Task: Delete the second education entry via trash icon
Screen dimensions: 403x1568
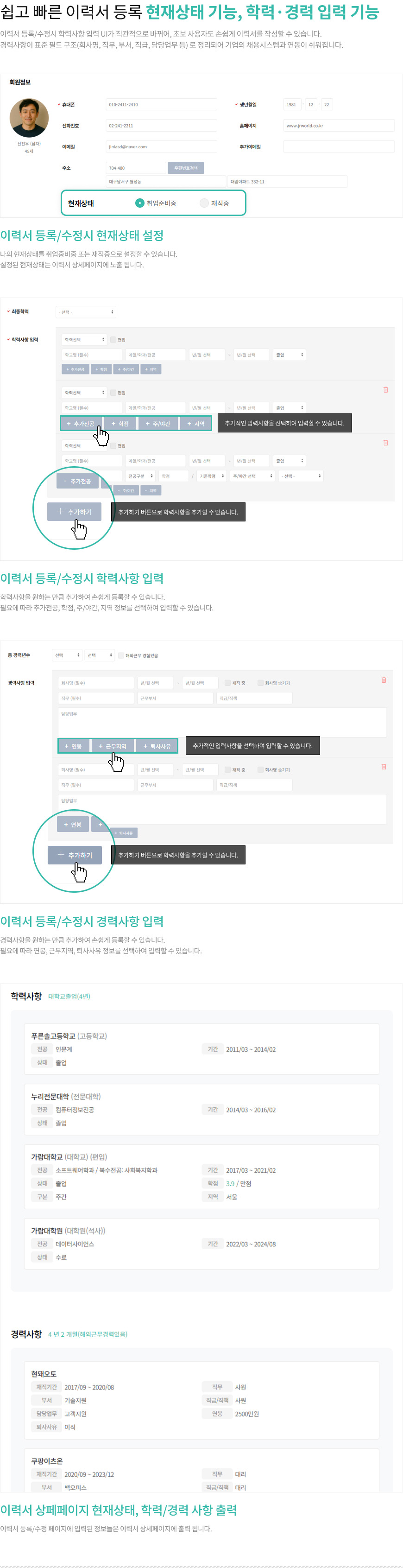Action: 385,389
